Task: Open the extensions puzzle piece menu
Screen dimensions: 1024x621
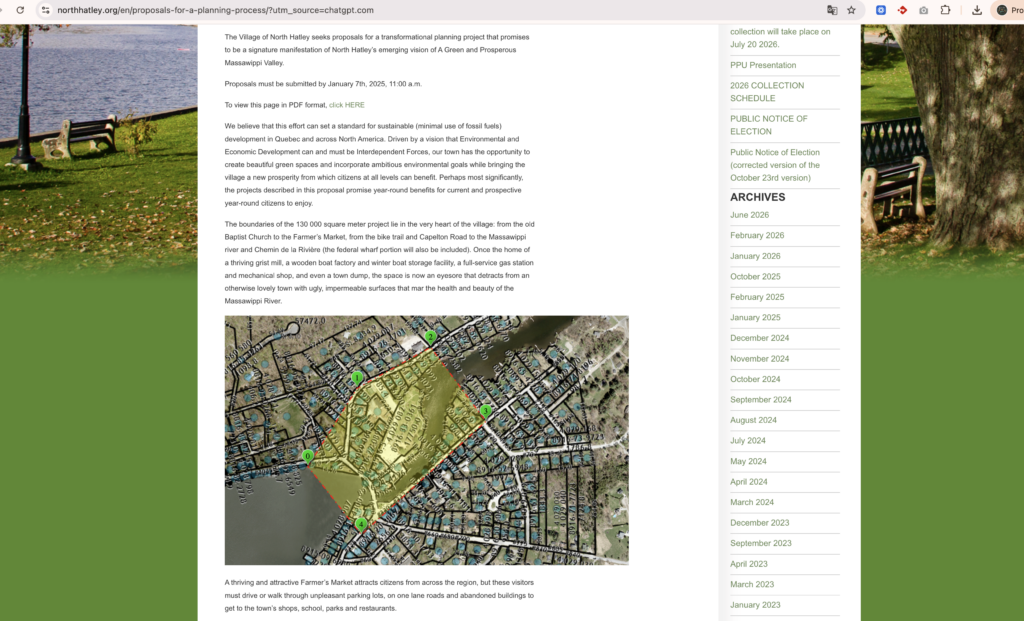Action: [x=945, y=10]
